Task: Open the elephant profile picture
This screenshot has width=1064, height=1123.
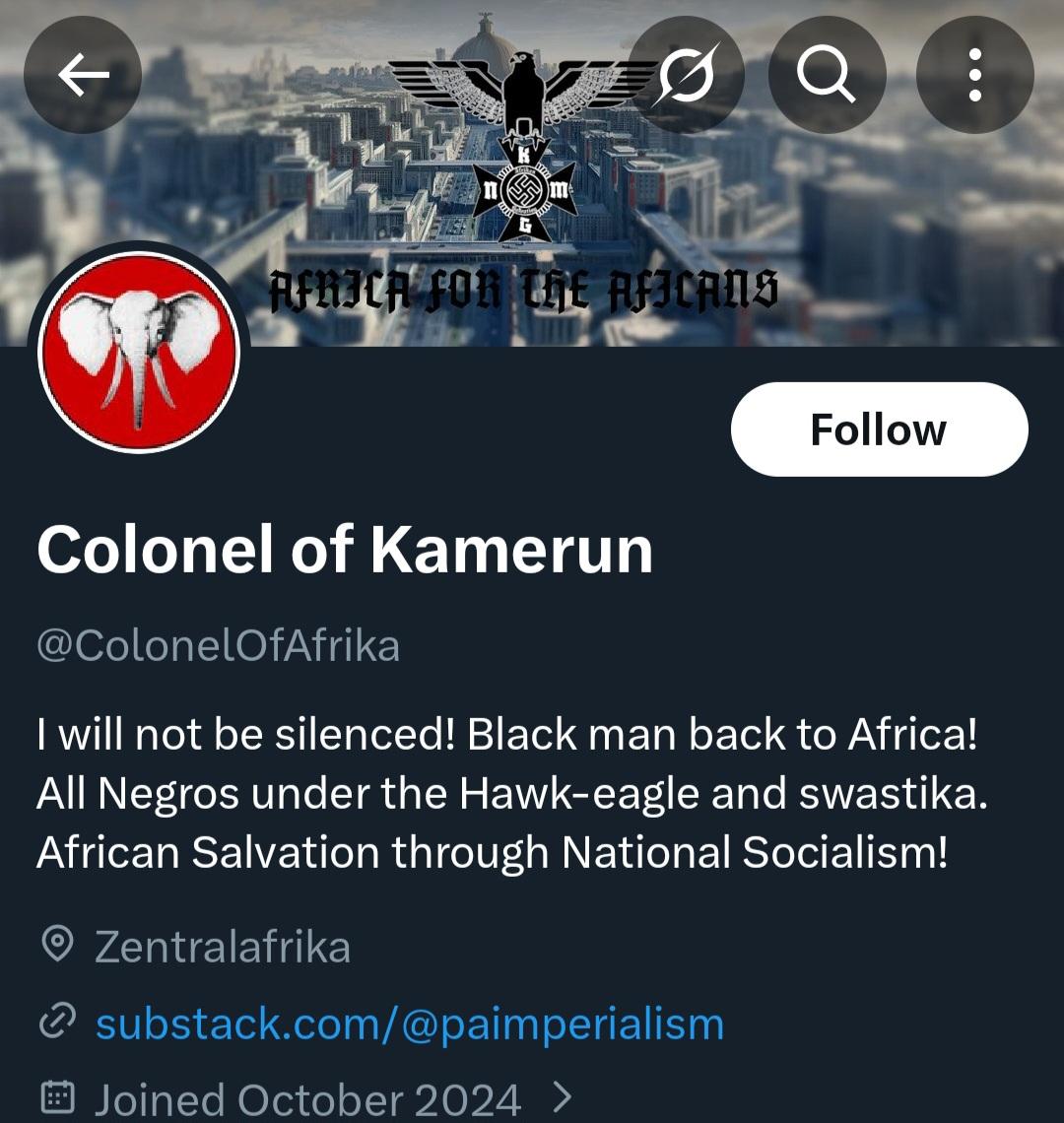Action: pos(138,352)
